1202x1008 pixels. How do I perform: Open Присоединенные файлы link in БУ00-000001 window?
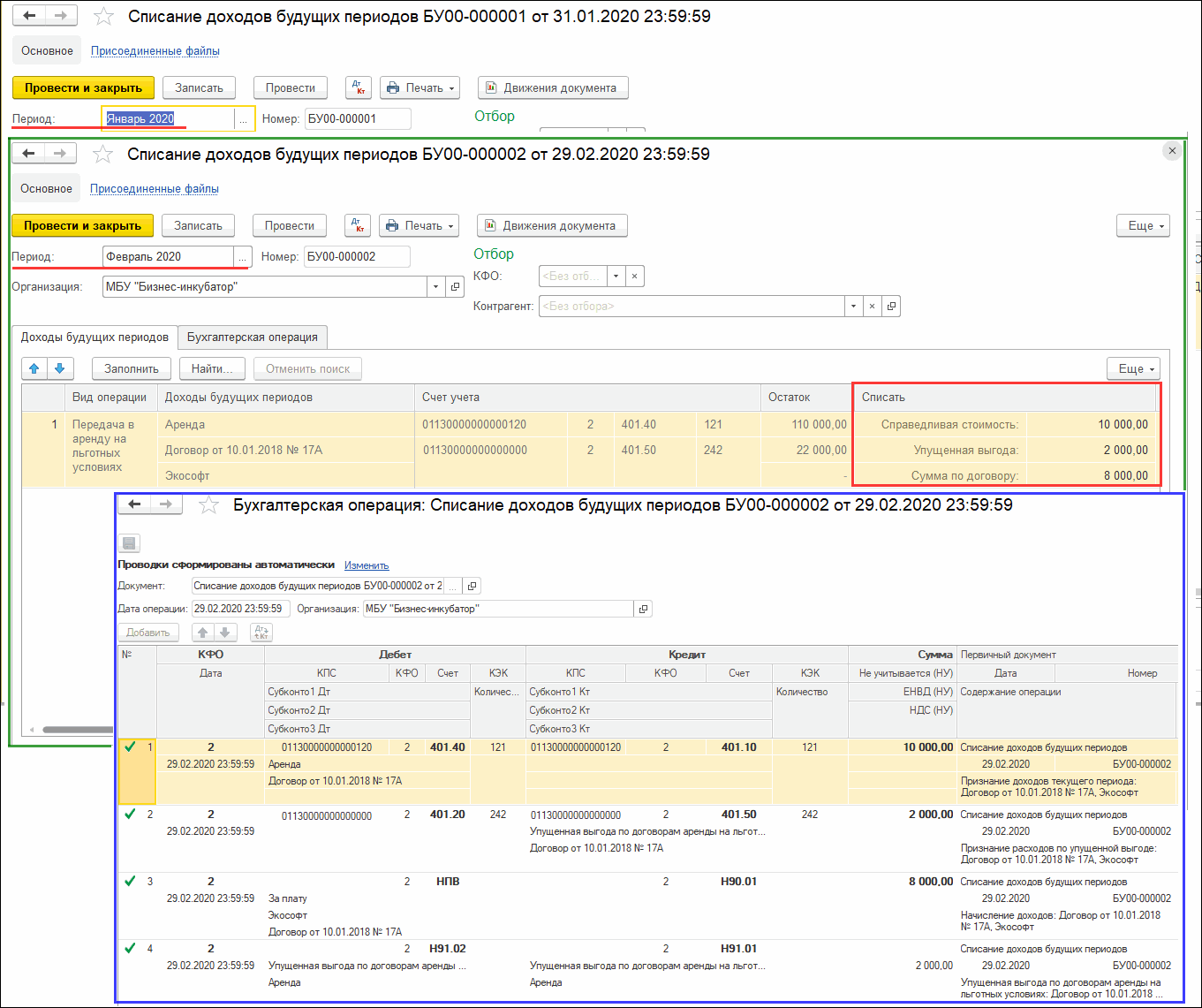(x=155, y=51)
